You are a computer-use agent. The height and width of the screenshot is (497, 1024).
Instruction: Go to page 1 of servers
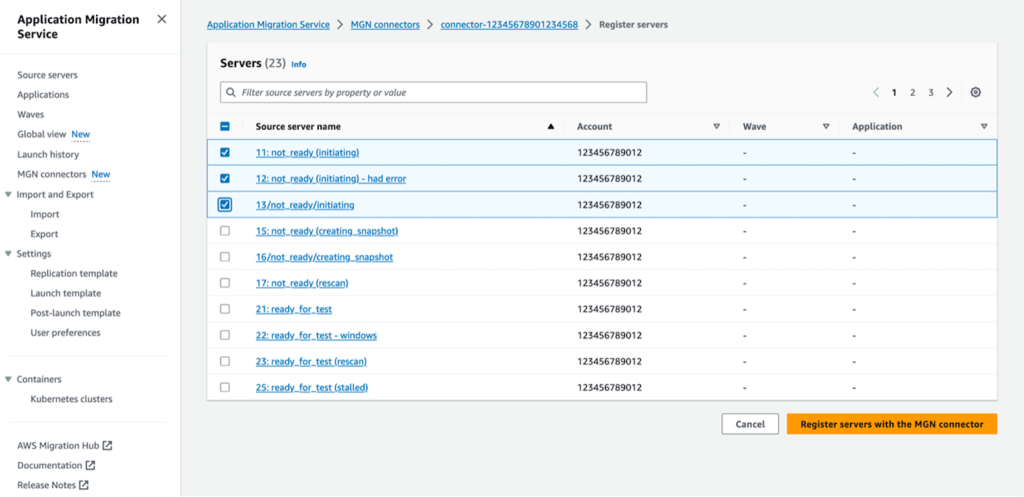tap(894, 93)
